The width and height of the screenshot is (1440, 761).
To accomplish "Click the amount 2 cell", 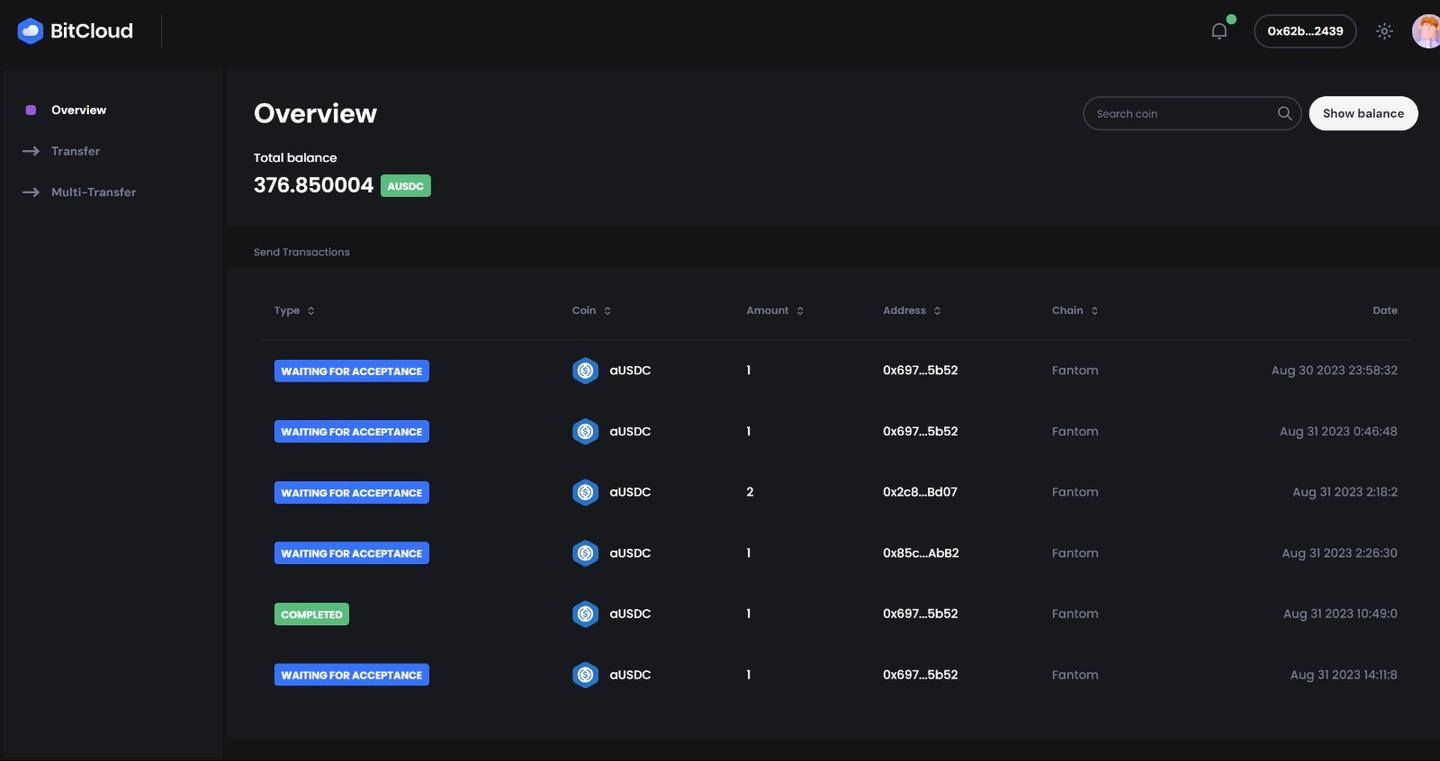I will (x=750, y=492).
